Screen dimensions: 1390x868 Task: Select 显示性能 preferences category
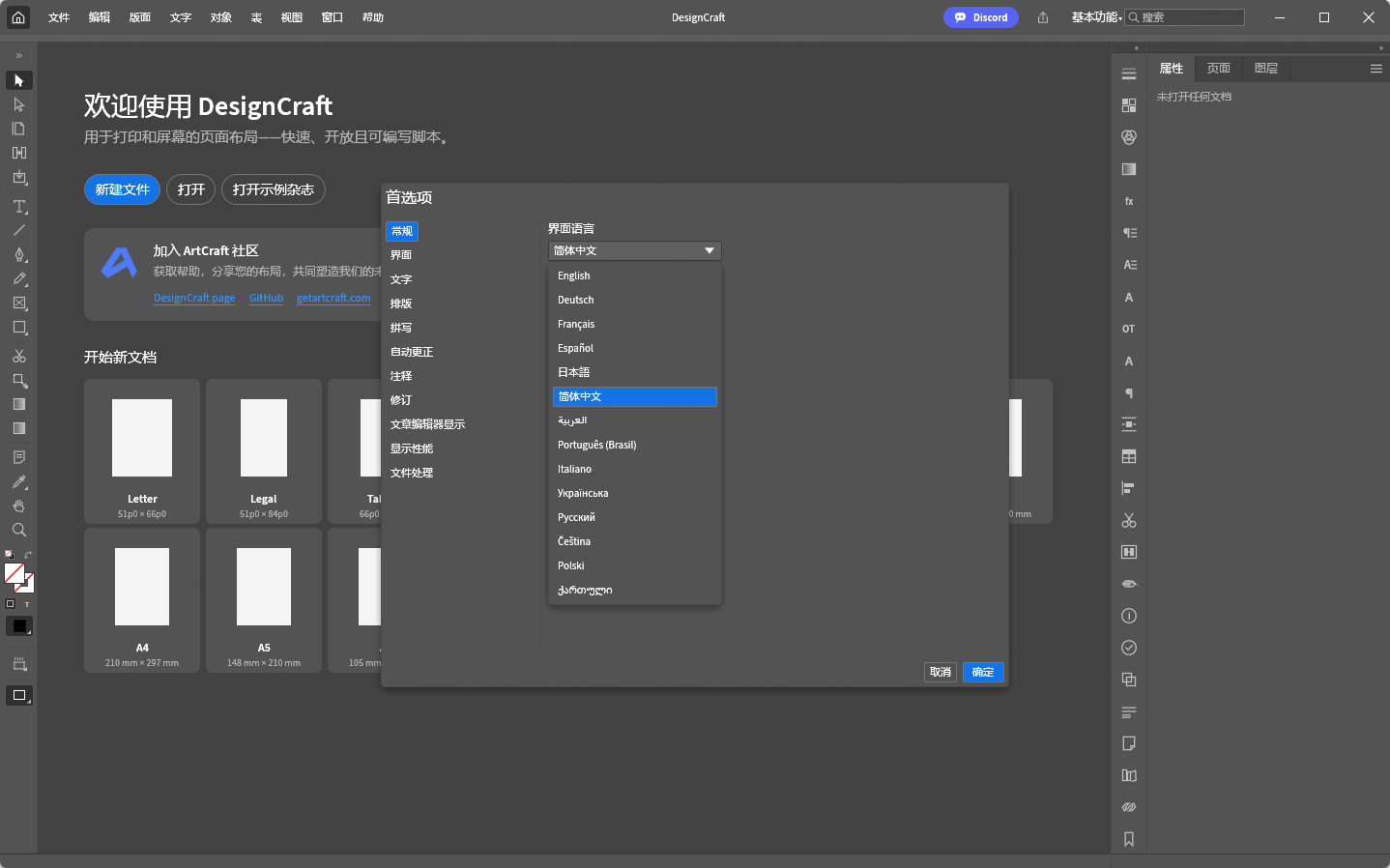tap(412, 448)
